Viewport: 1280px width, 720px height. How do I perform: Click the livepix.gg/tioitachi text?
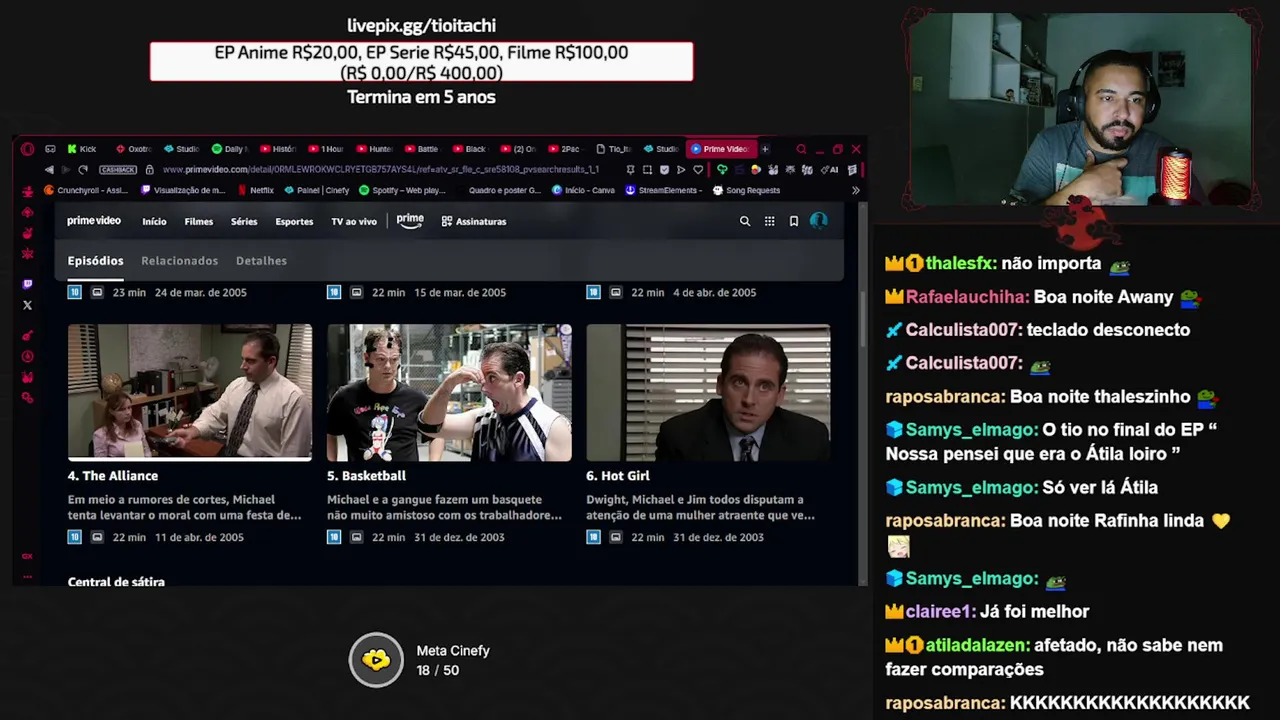[421, 26]
